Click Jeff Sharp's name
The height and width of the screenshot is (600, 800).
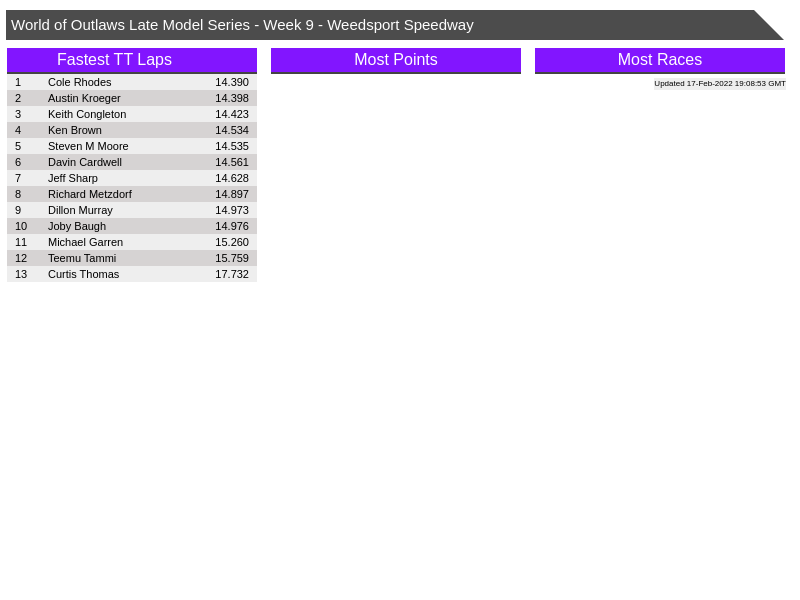(x=73, y=178)
